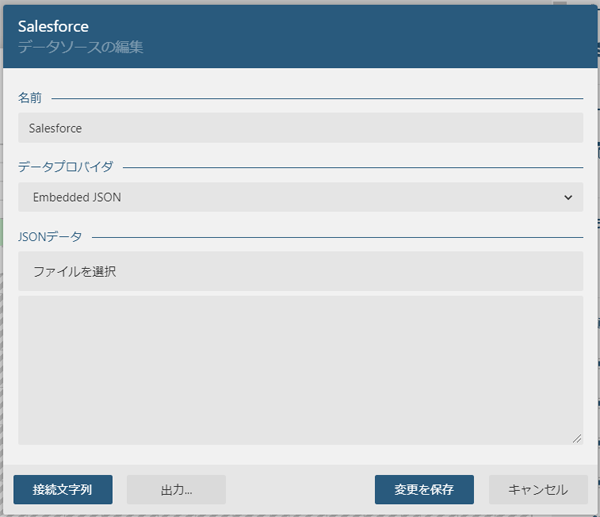
Task: Click the 出力... button
Action: click(x=176, y=489)
